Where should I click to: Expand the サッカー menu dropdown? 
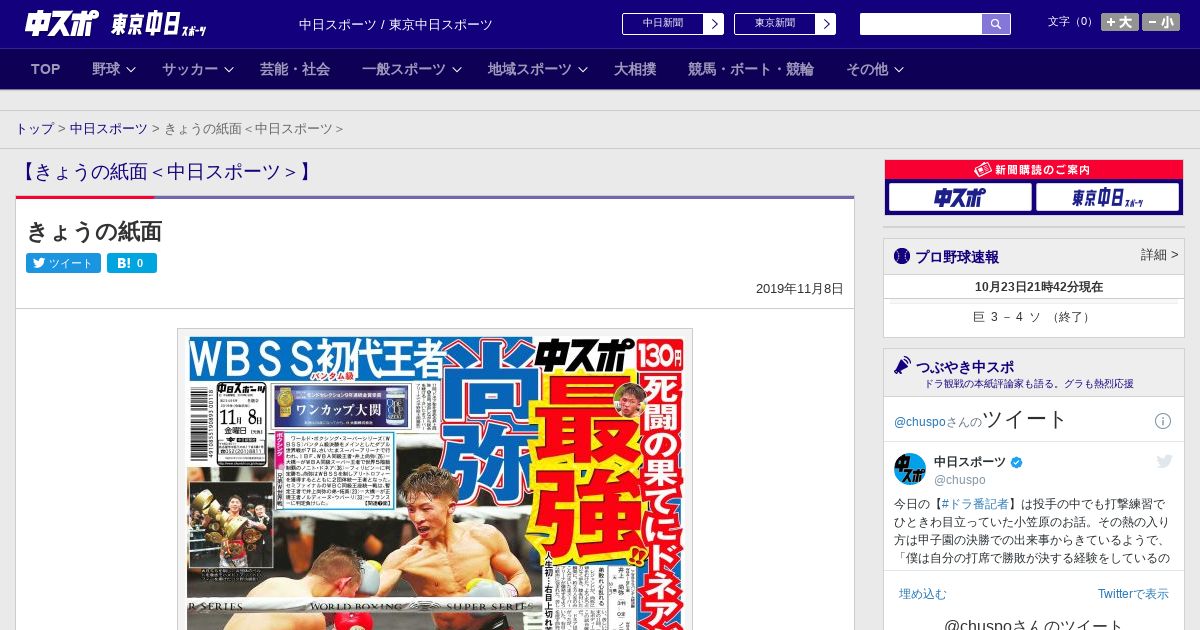pos(197,69)
